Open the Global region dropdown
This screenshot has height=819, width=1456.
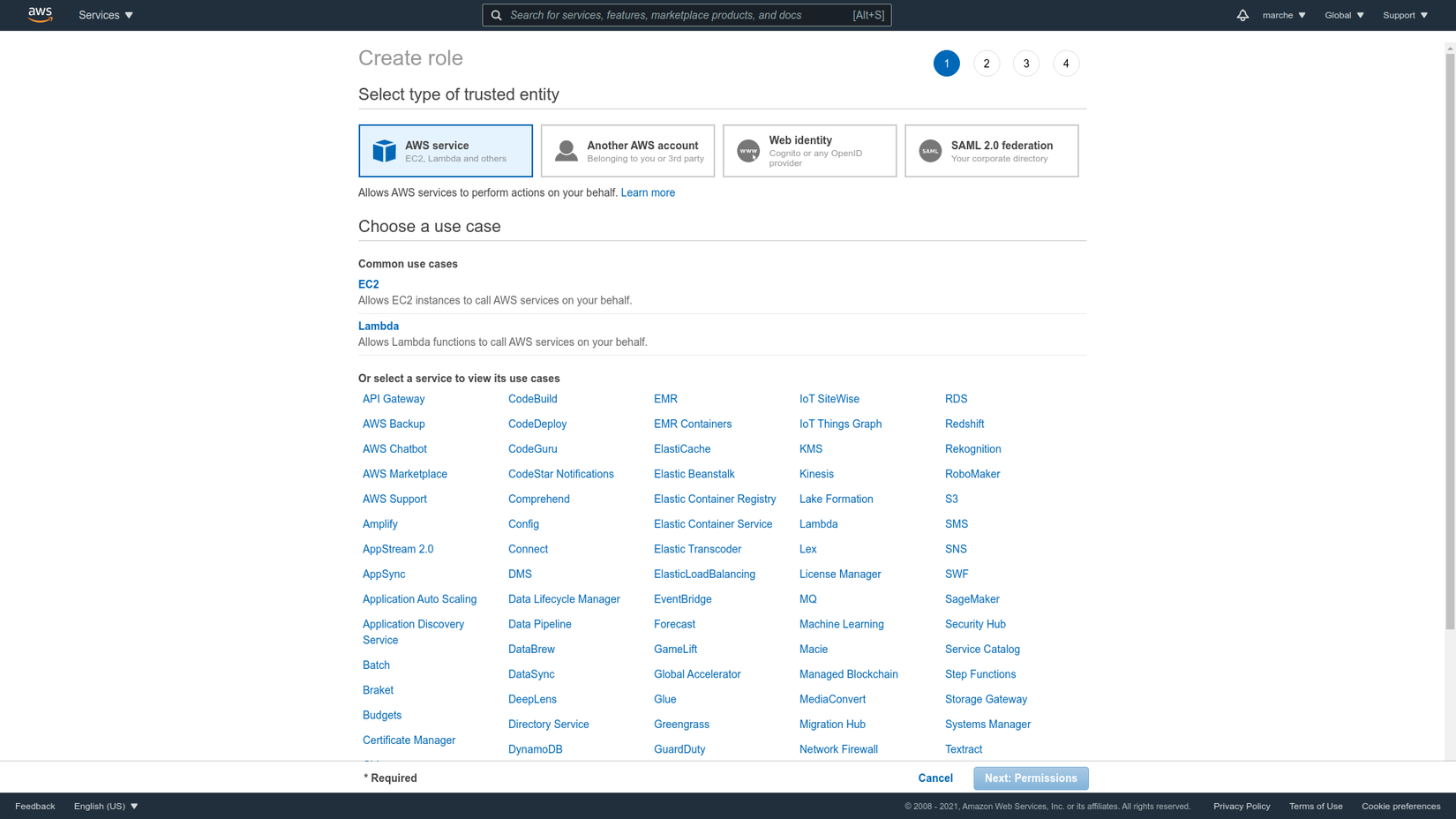[x=1344, y=15]
